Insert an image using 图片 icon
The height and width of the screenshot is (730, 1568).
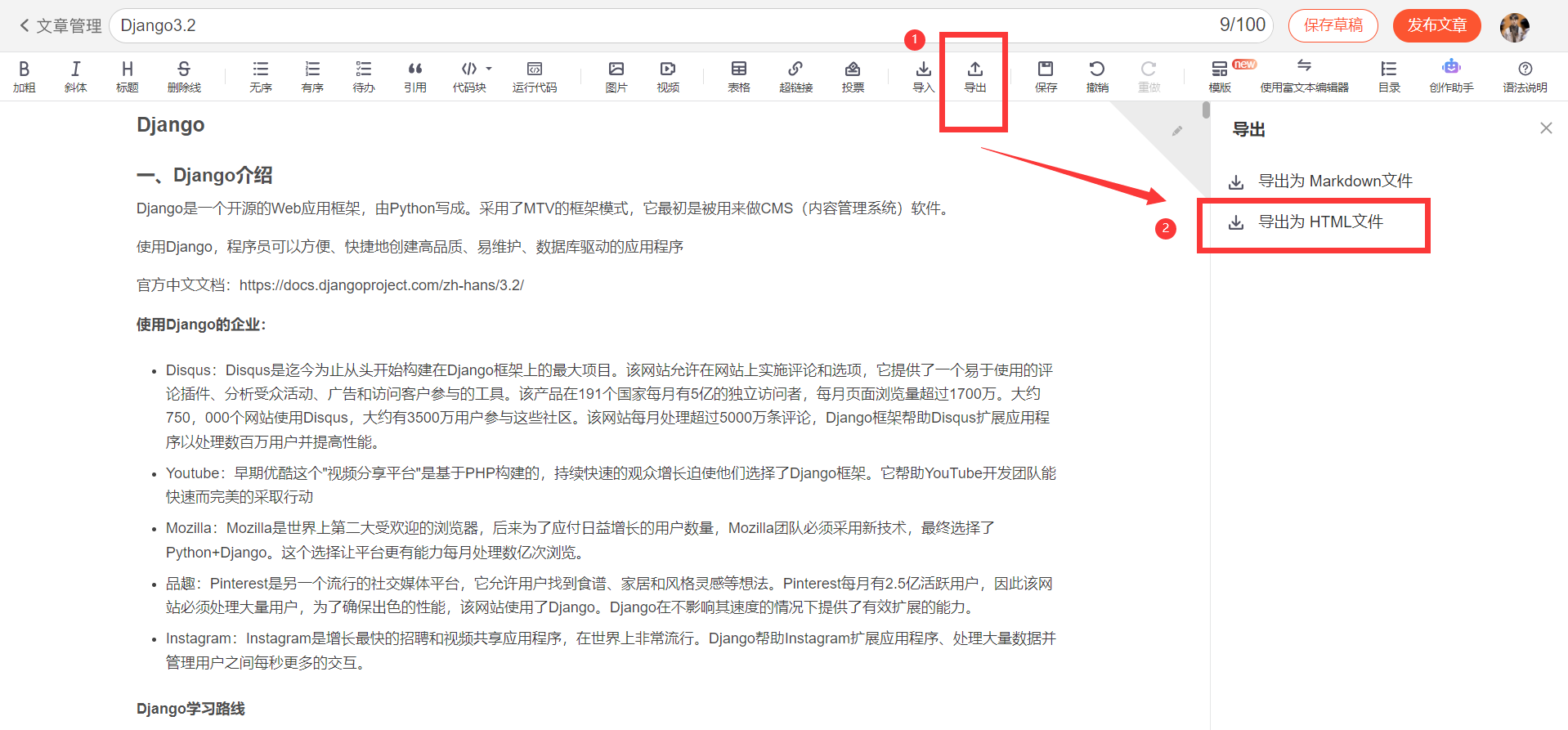pyautogui.click(x=616, y=76)
